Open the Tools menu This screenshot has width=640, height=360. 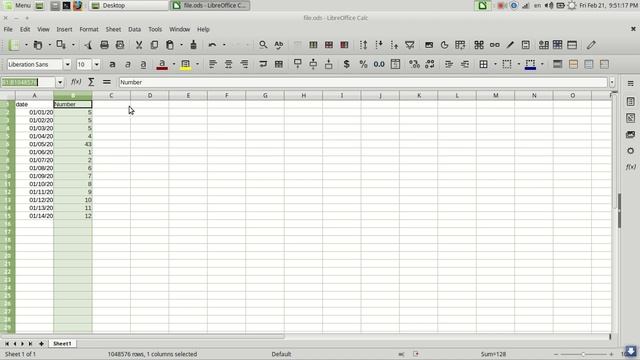(155, 29)
